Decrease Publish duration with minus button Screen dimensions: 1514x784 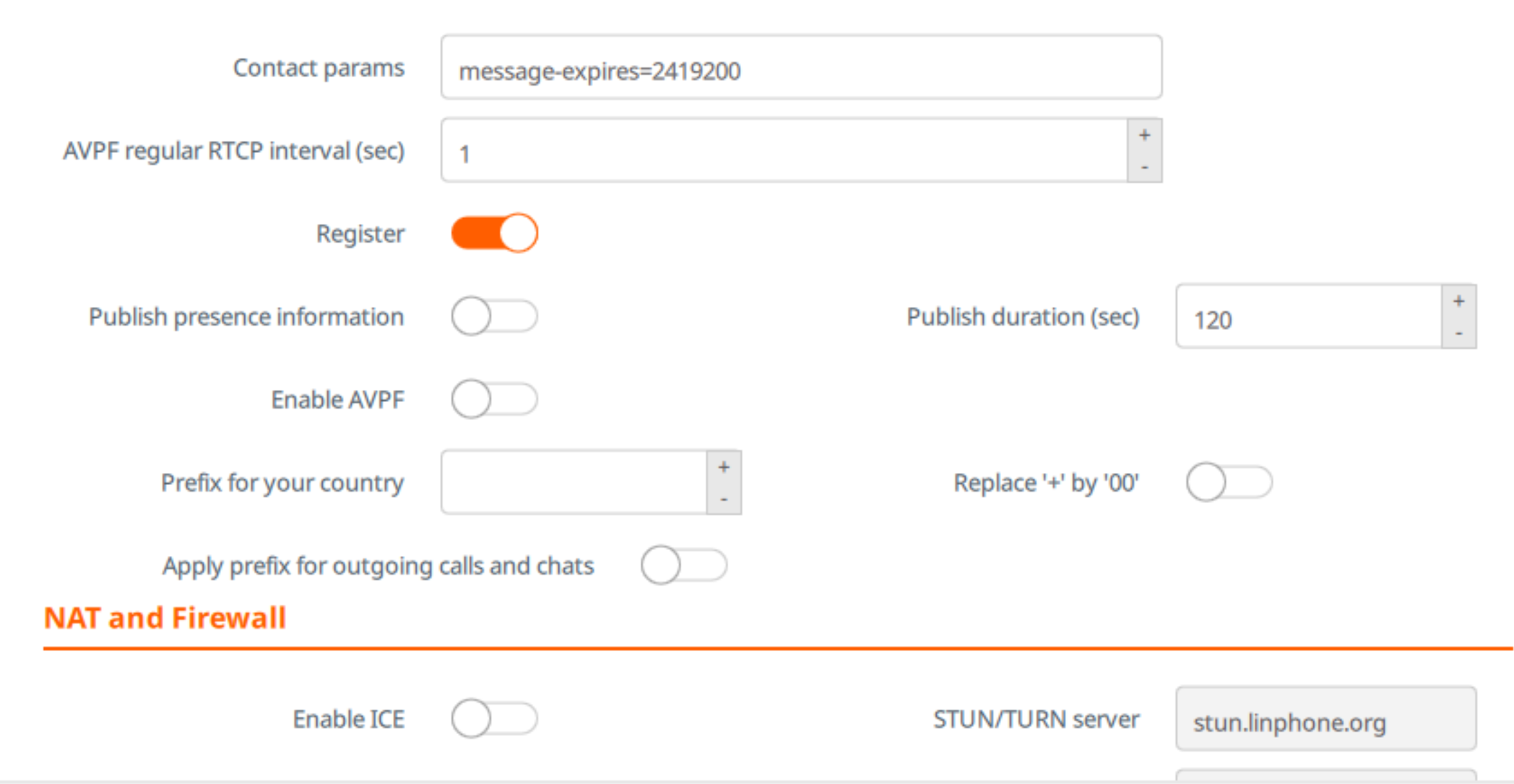(1458, 333)
